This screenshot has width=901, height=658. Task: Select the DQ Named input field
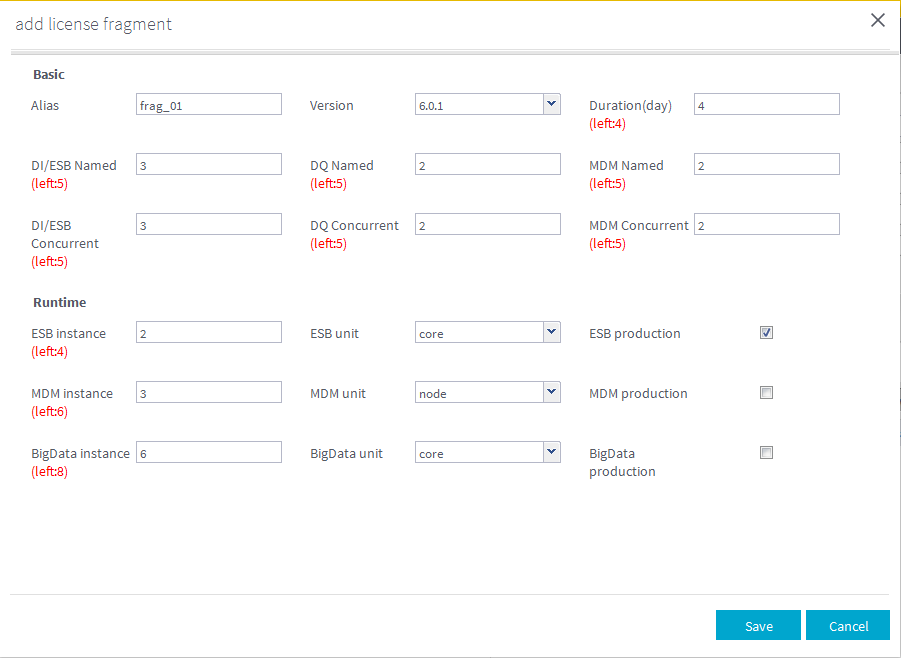click(x=487, y=163)
